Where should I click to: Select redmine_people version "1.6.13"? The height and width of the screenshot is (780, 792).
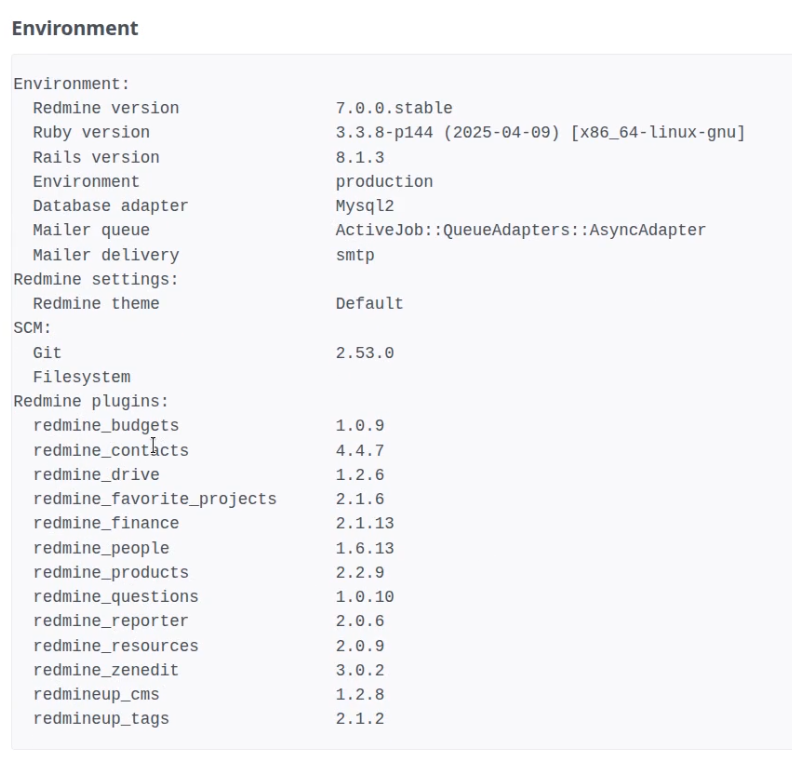[365, 548]
